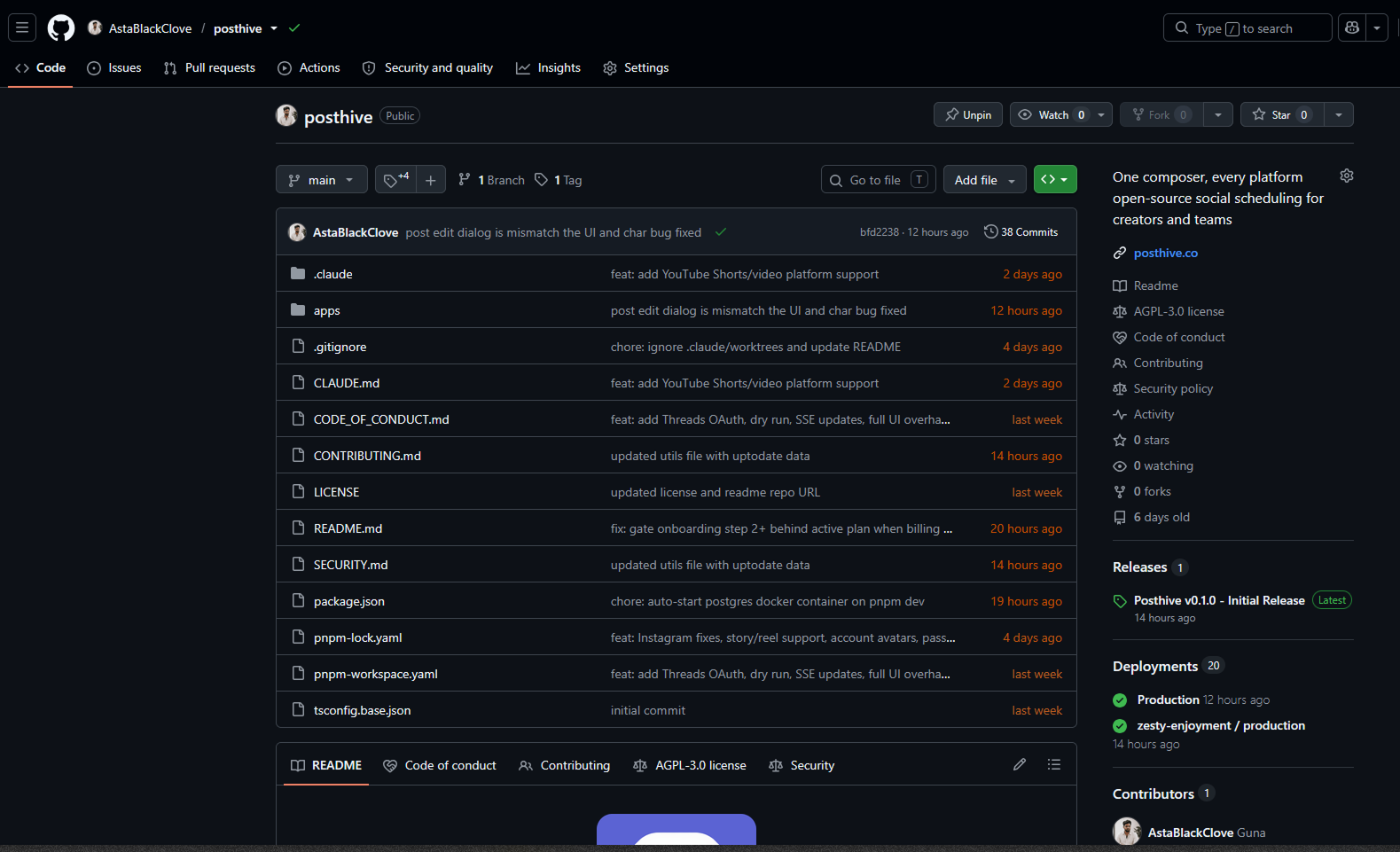This screenshot has height=852, width=1400.
Task: Go to GitHub home via Octocat logo
Action: [61, 28]
